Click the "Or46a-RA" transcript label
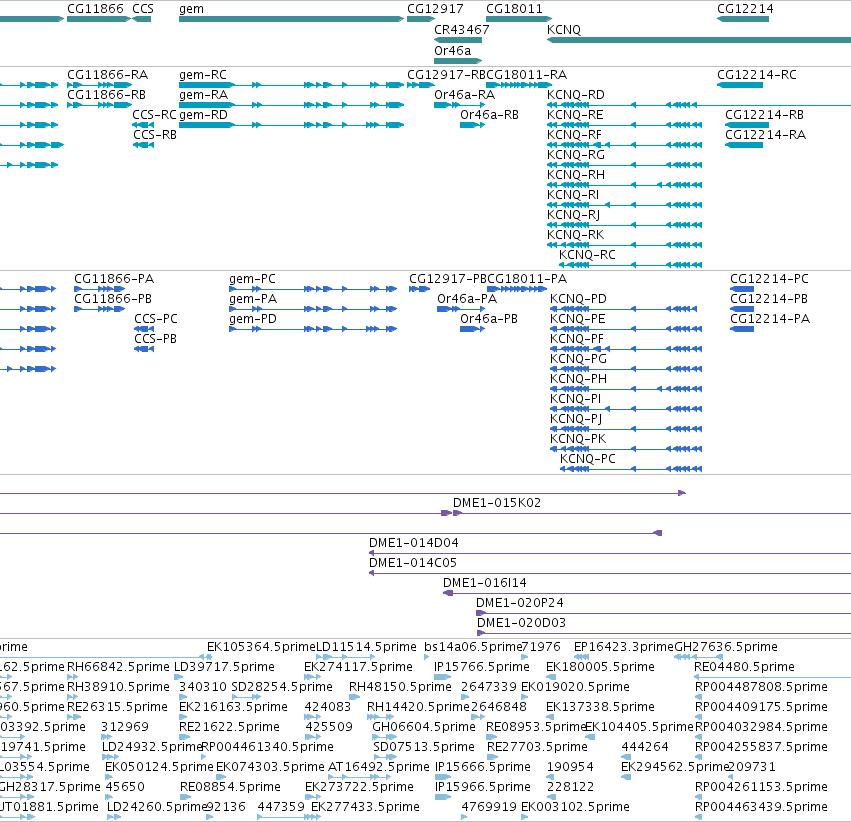851x822 pixels. click(465, 94)
